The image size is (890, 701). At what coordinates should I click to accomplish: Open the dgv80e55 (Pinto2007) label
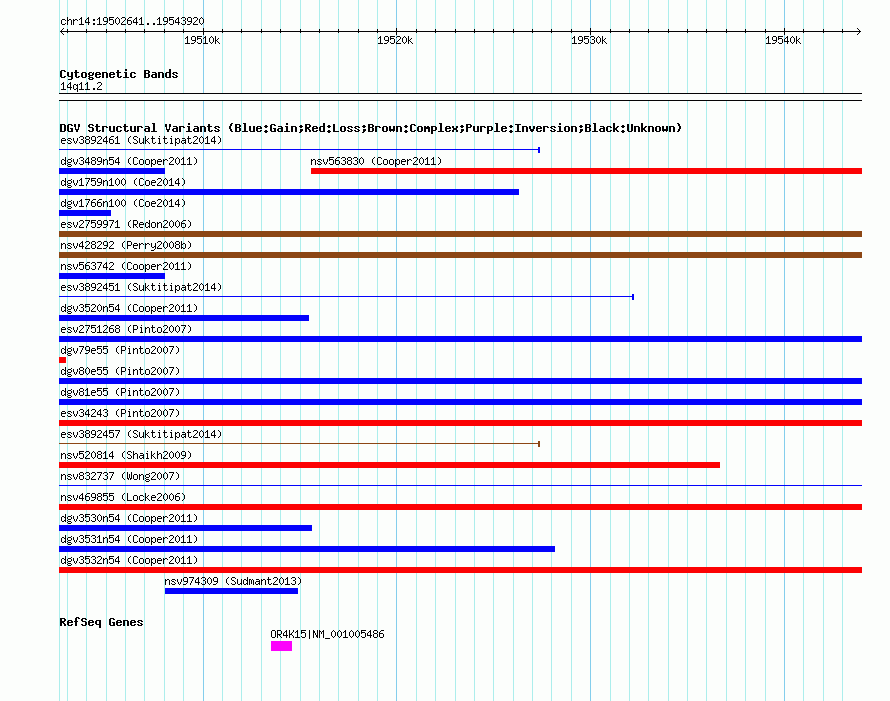click(x=120, y=371)
